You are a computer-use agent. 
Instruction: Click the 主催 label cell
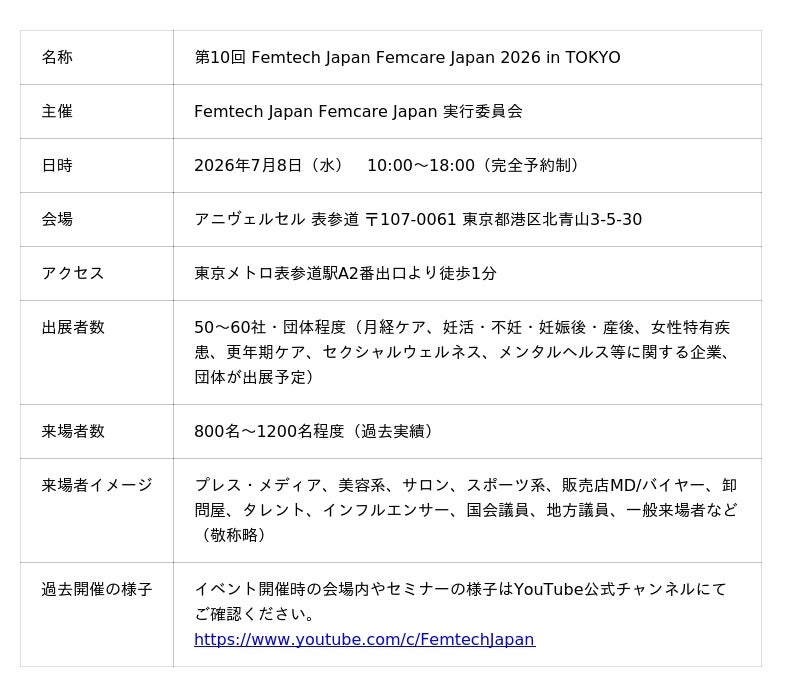pos(57,111)
